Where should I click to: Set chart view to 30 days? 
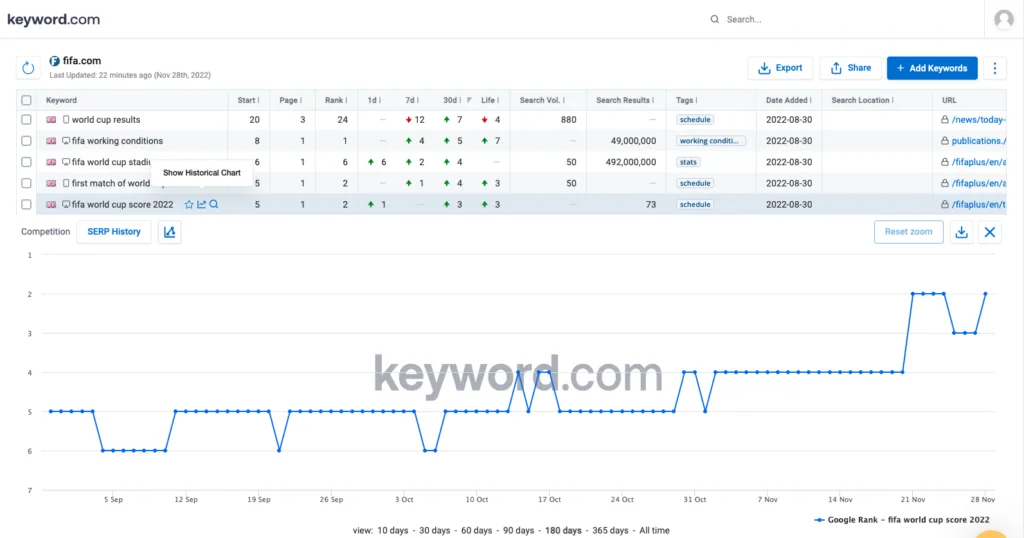point(434,530)
